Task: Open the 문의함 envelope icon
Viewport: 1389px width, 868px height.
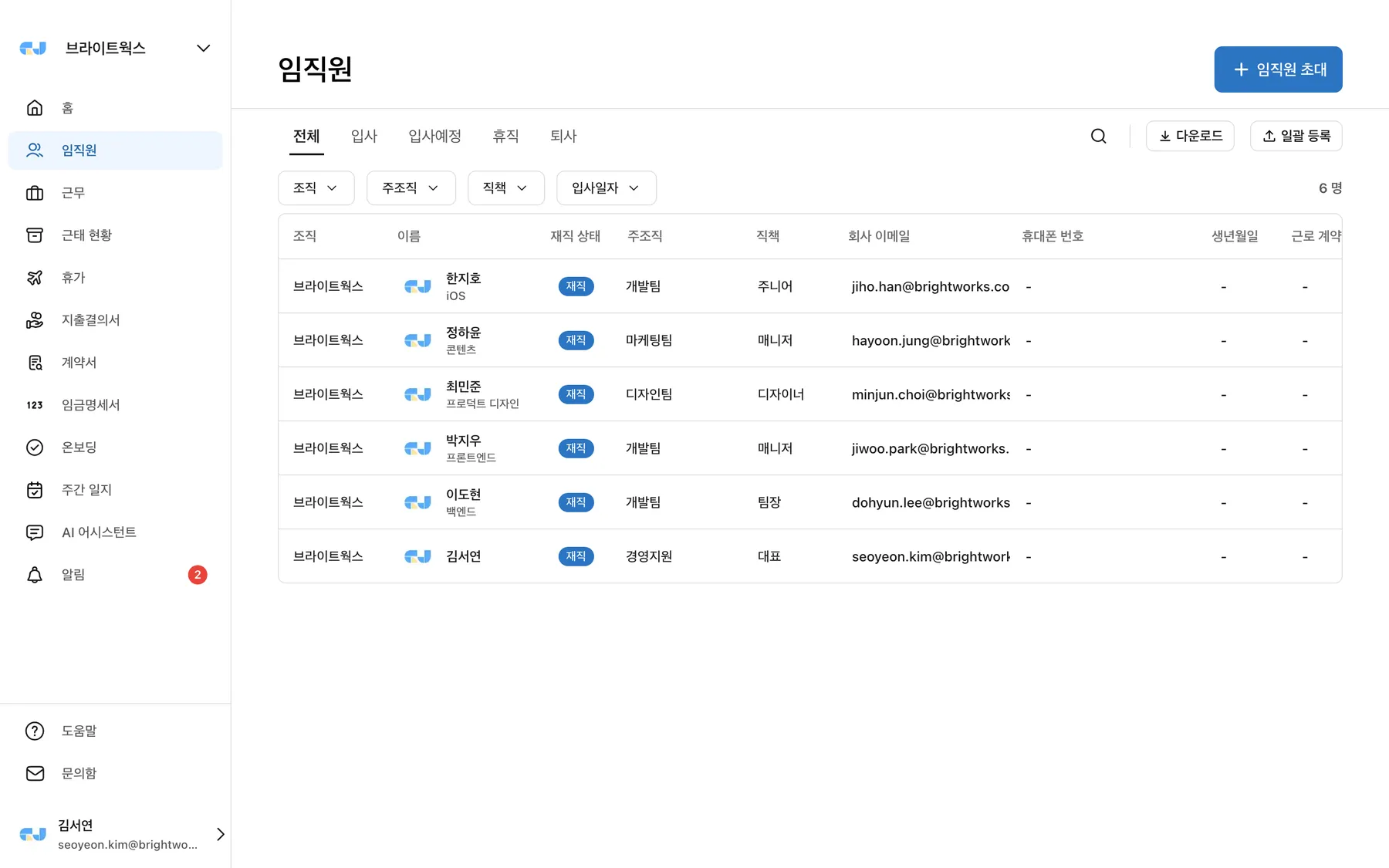Action: (35, 773)
